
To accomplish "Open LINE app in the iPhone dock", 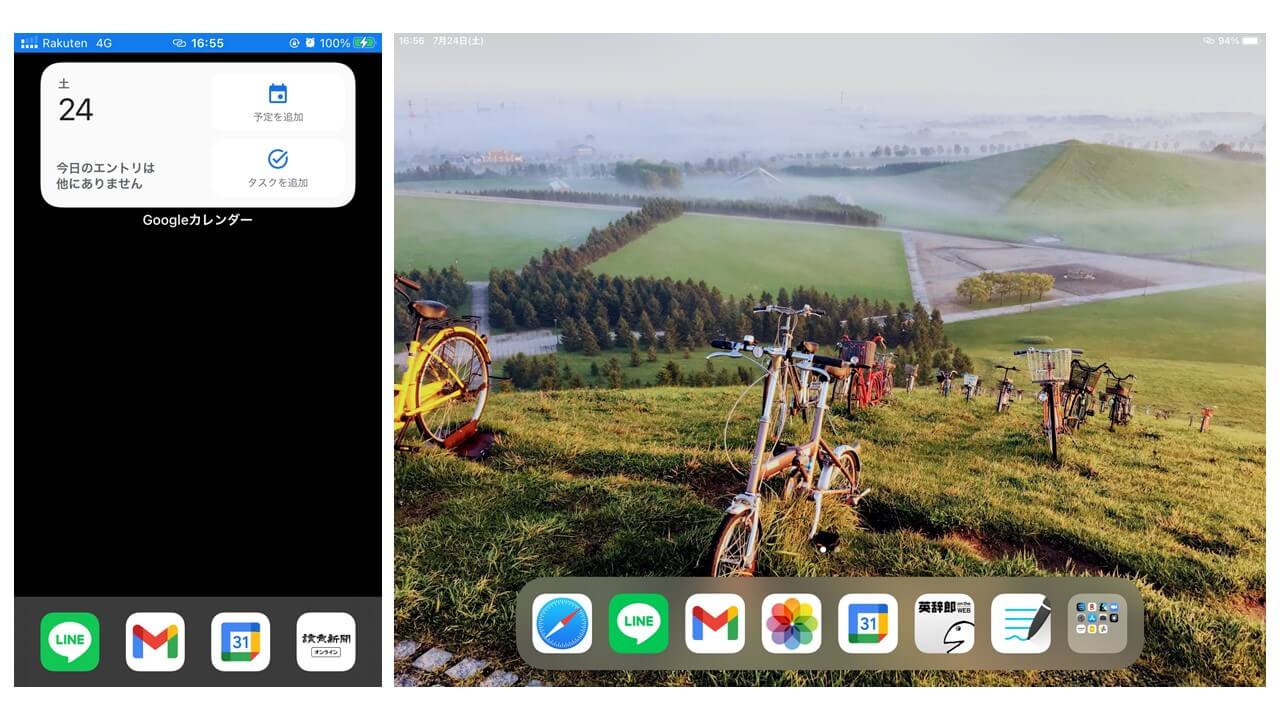I will click(x=70, y=641).
